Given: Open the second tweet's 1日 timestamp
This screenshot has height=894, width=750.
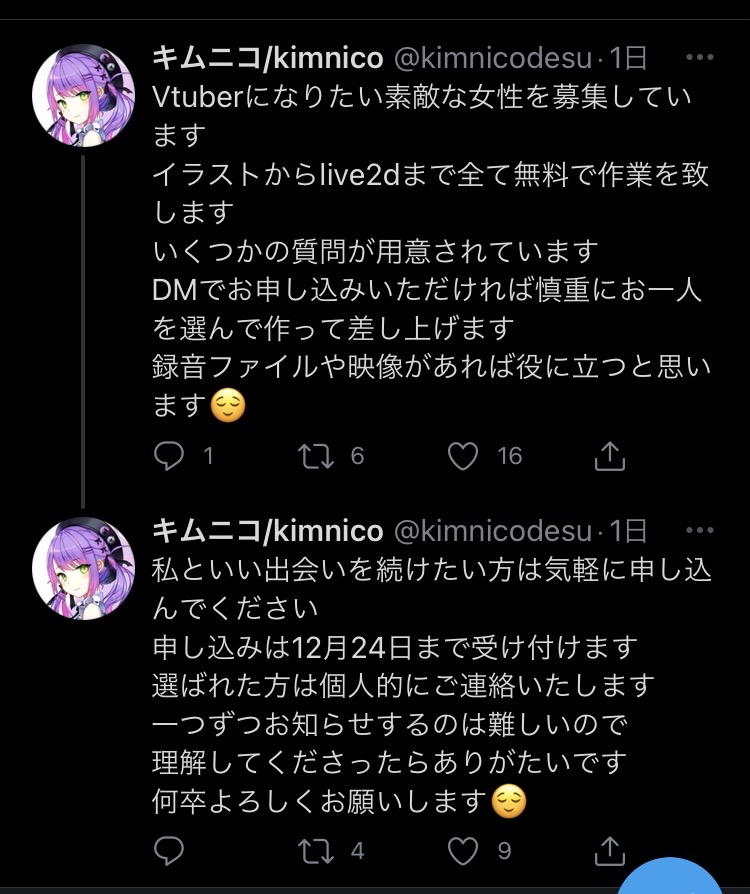Looking at the screenshot, I should coord(630,530).
